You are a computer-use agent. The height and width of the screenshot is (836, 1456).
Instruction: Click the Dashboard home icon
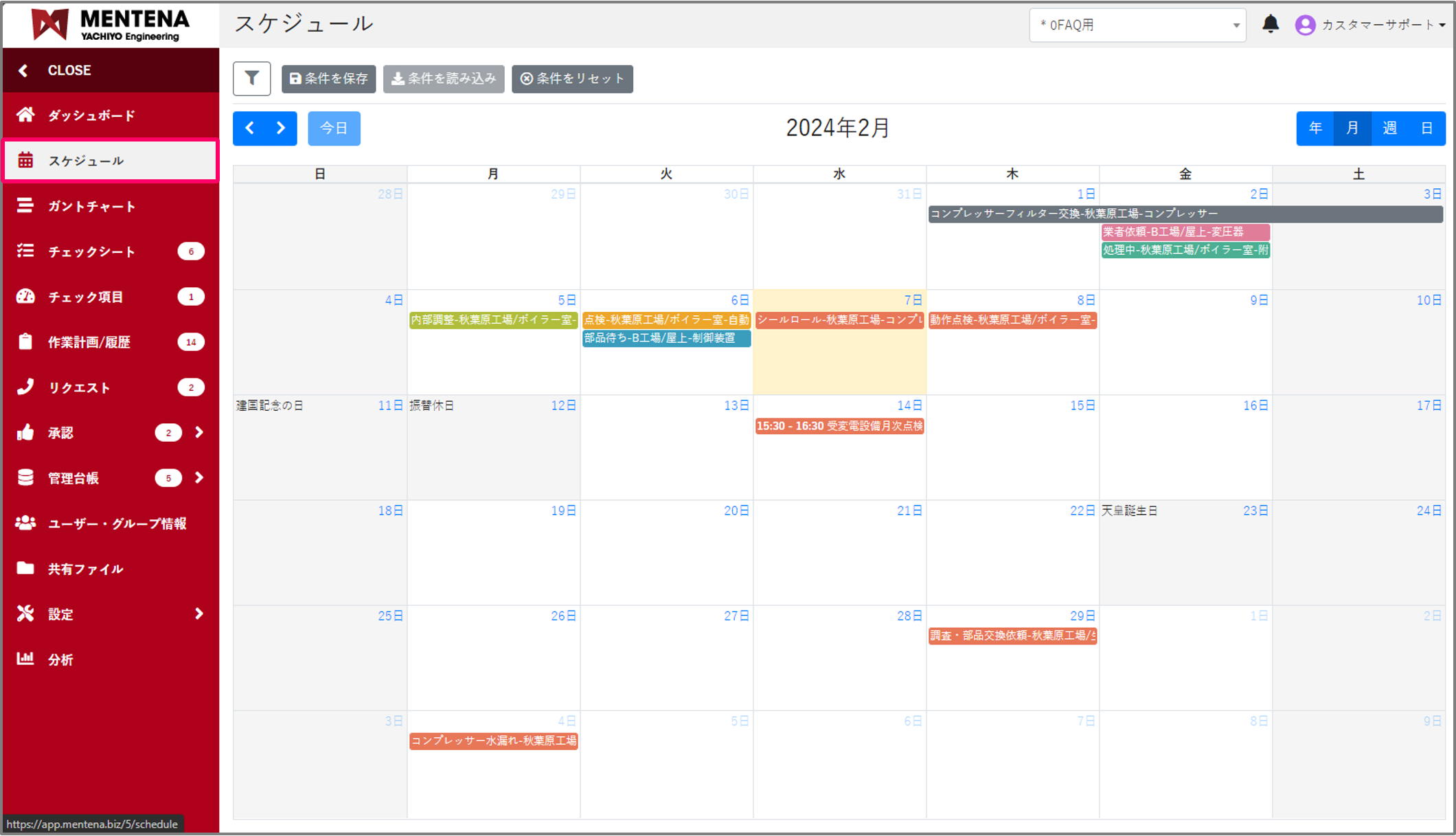click(25, 115)
